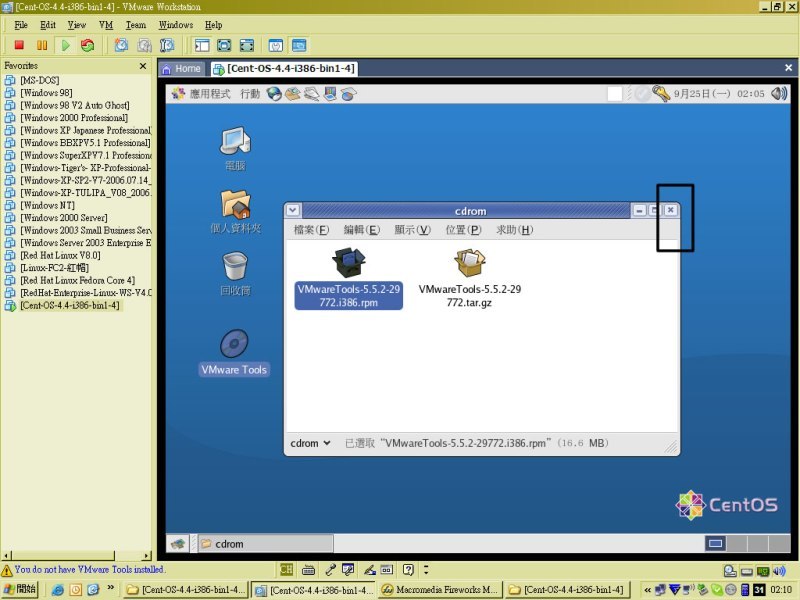
Task: Launch the web browser globe icon
Action: point(274,94)
